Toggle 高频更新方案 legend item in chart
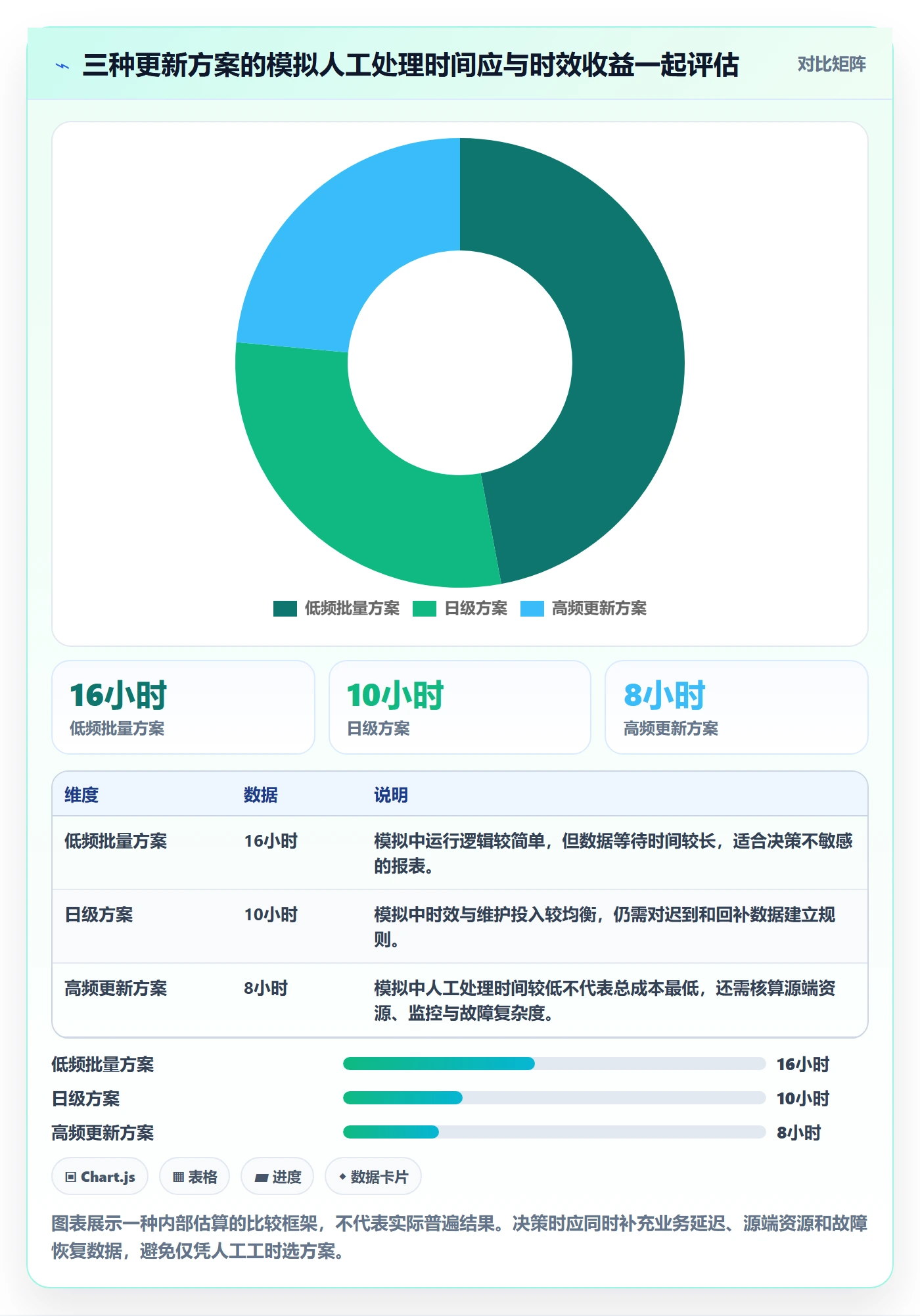Viewport: 920px width, 1316px height. point(583,609)
